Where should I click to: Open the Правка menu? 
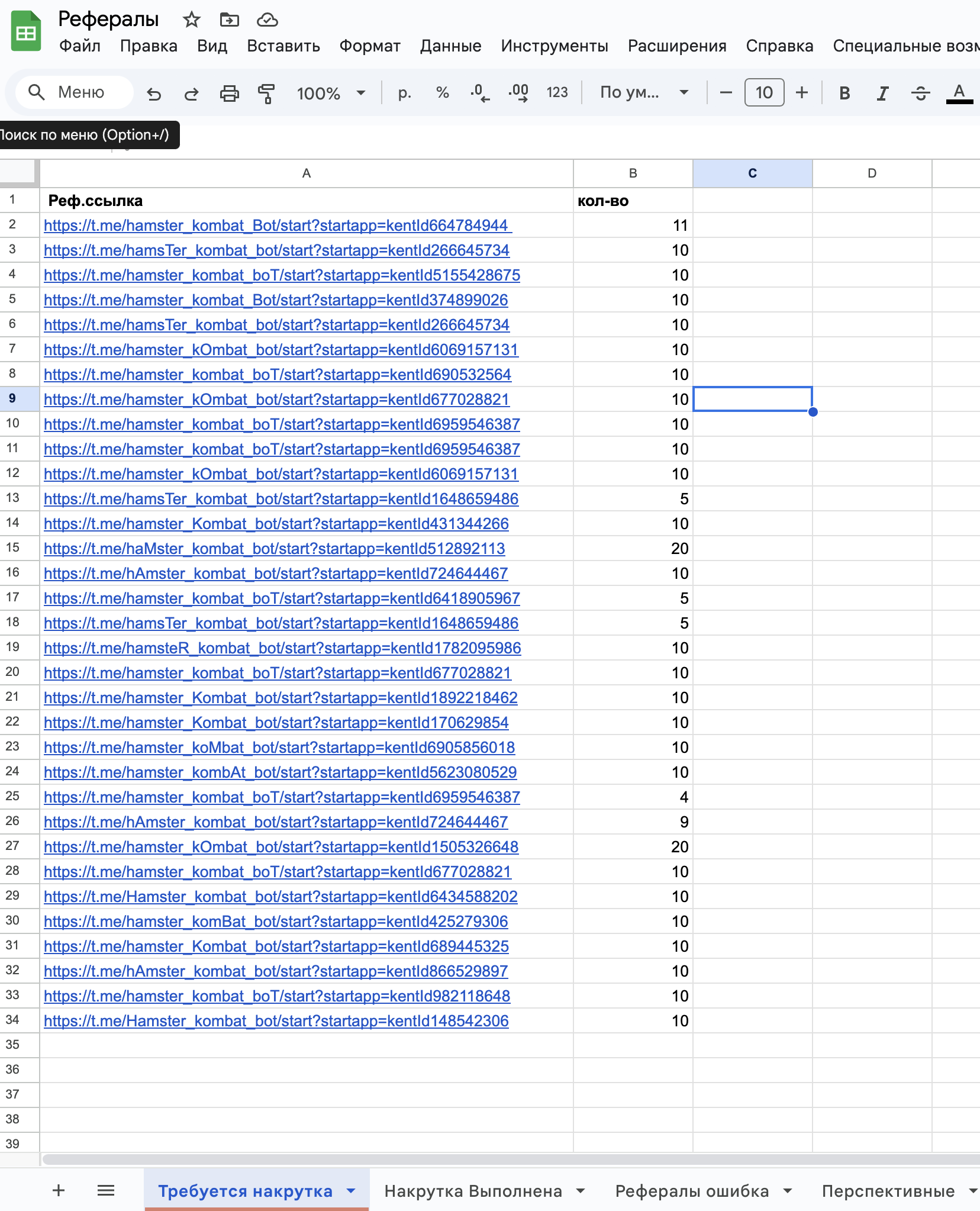149,46
